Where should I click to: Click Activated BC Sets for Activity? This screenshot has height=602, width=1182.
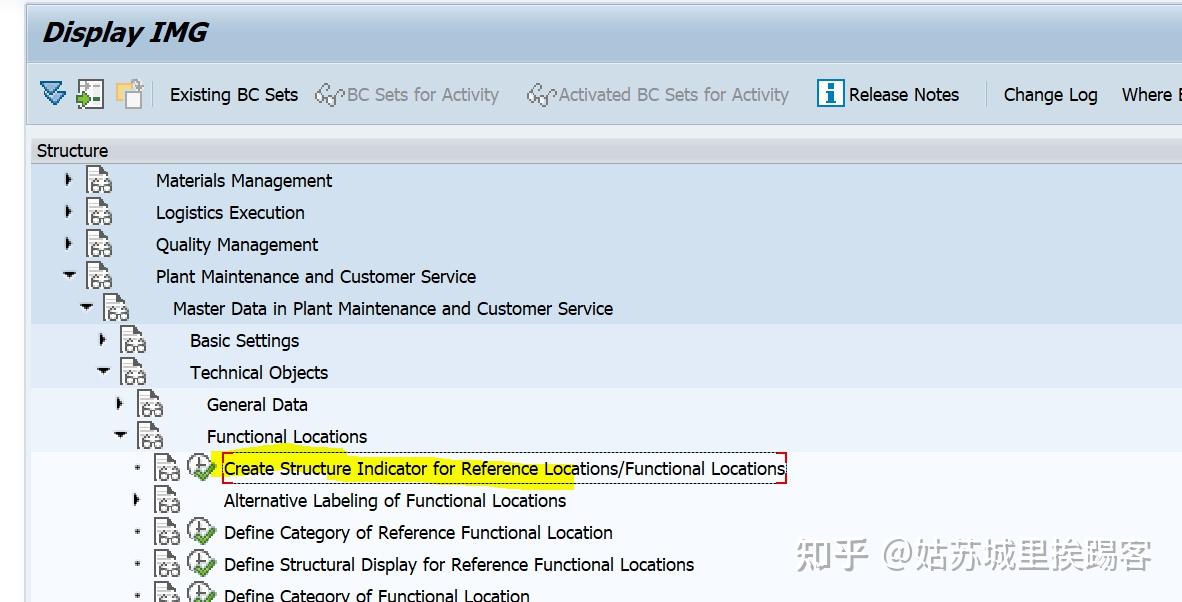(x=657, y=95)
